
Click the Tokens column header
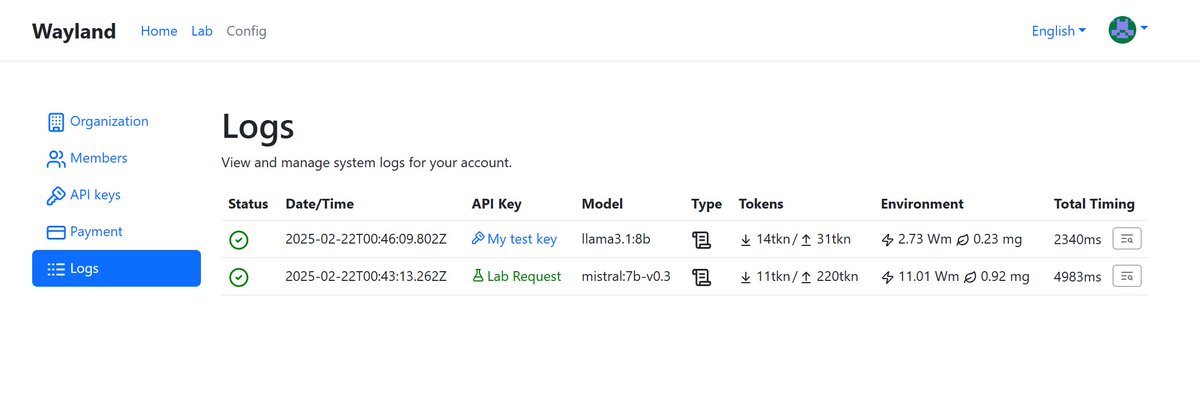pos(761,204)
